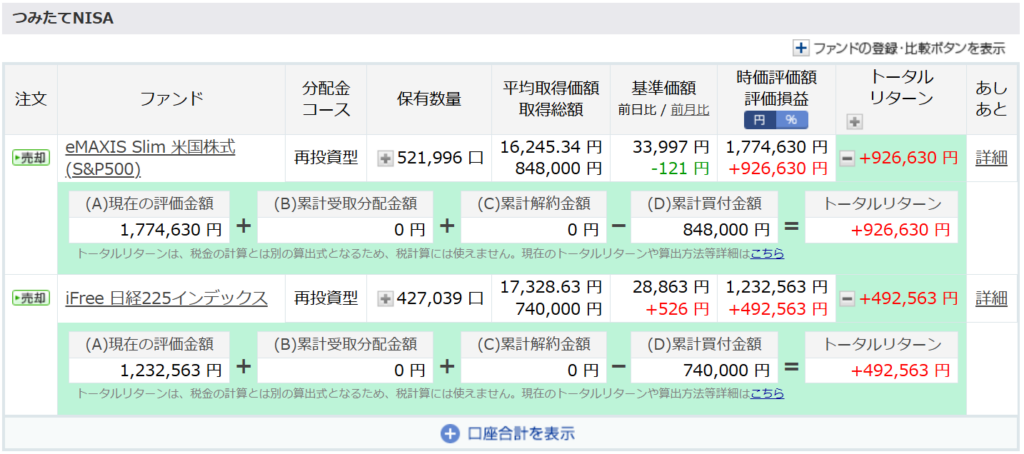Click the blue plus circle beside 口座合計を表示

(x=451, y=434)
